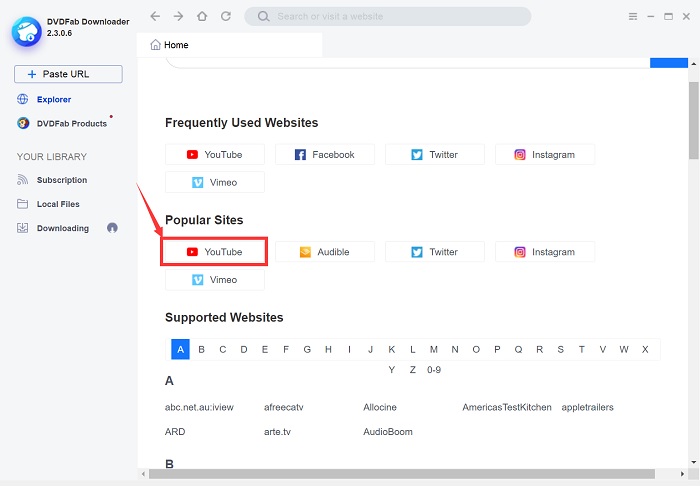Click the horizontal scrollbar left arrow
The height and width of the screenshot is (486, 700).
tap(143, 474)
